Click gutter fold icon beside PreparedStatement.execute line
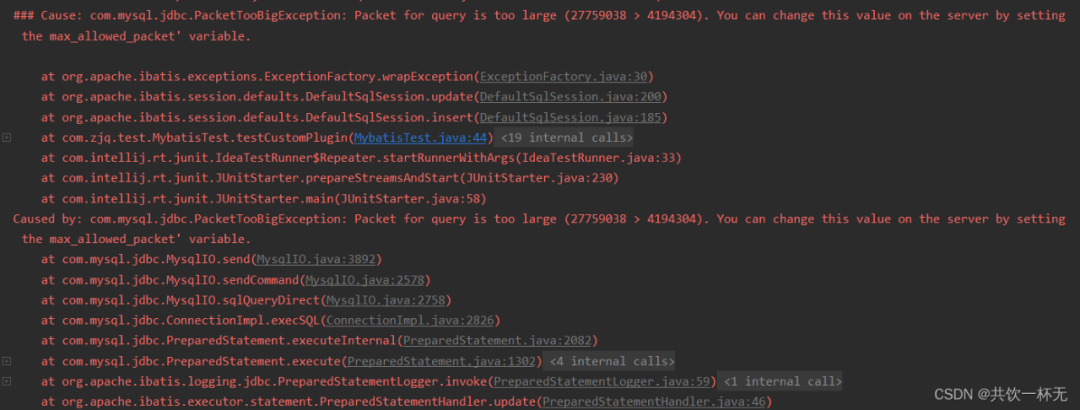 coord(6,361)
